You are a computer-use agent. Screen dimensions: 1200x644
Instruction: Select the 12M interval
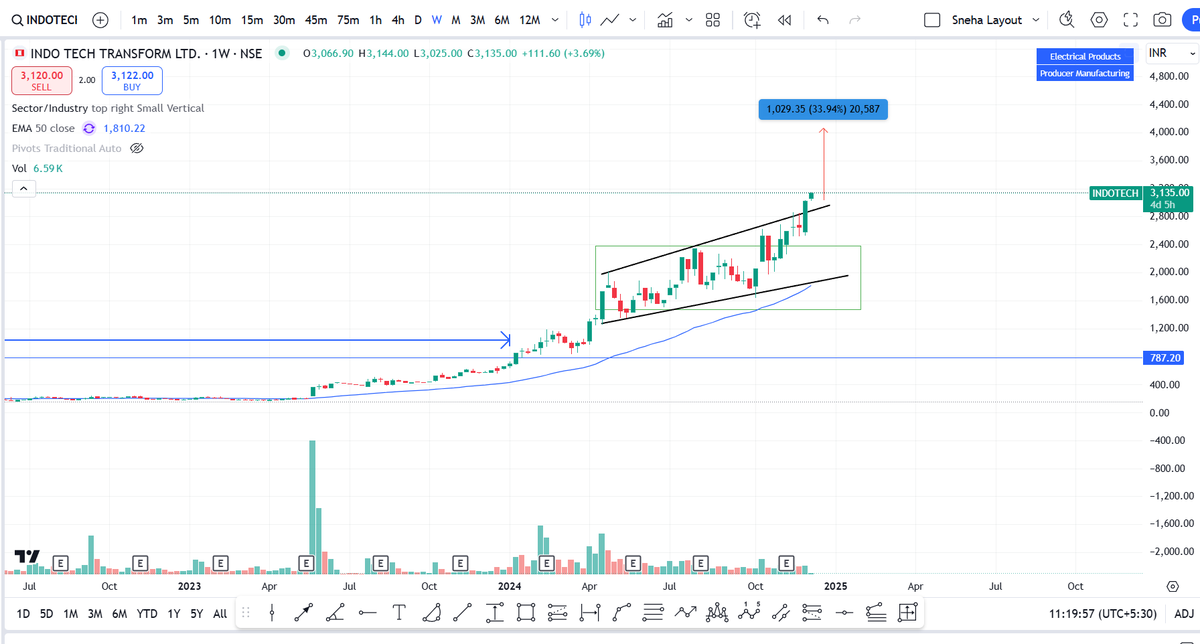(x=530, y=20)
